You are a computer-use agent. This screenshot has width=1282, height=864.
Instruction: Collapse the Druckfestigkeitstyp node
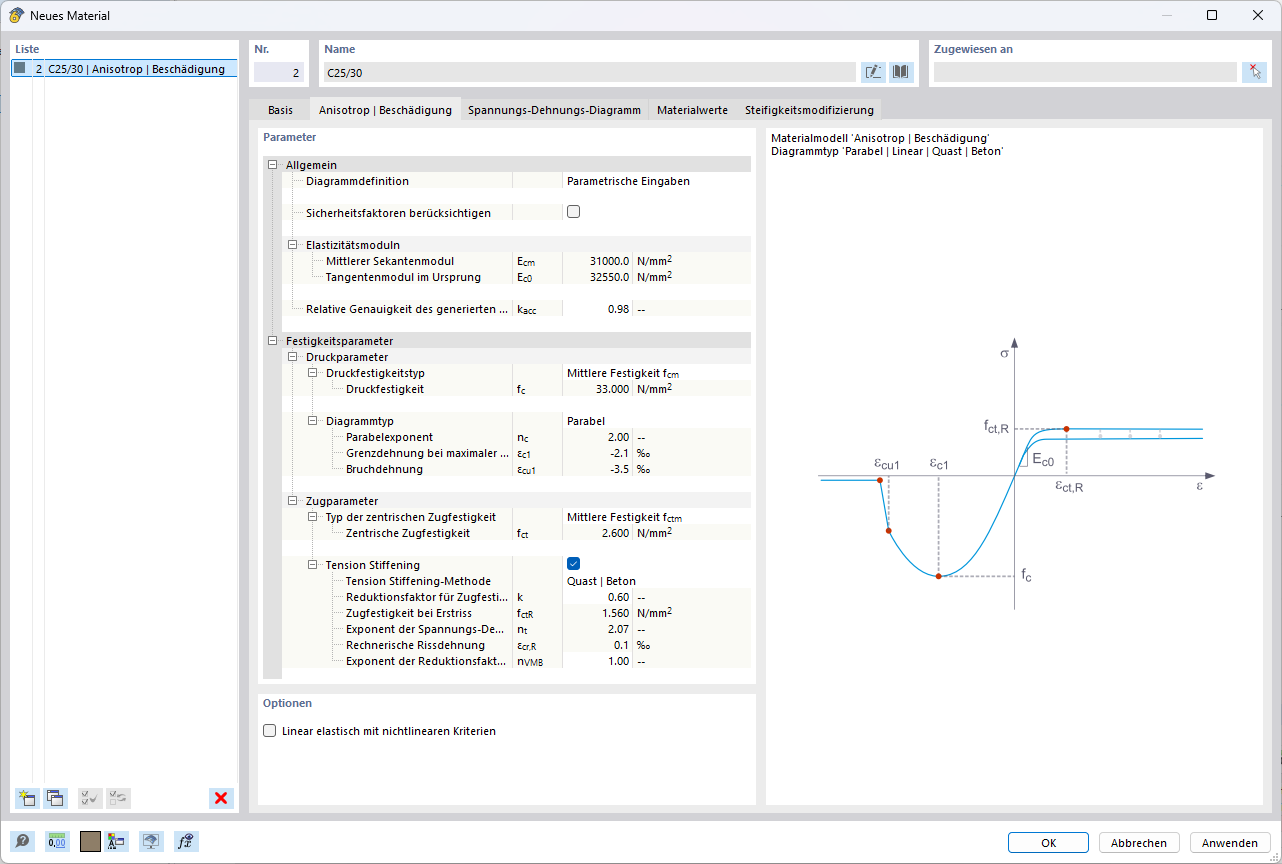pos(312,373)
